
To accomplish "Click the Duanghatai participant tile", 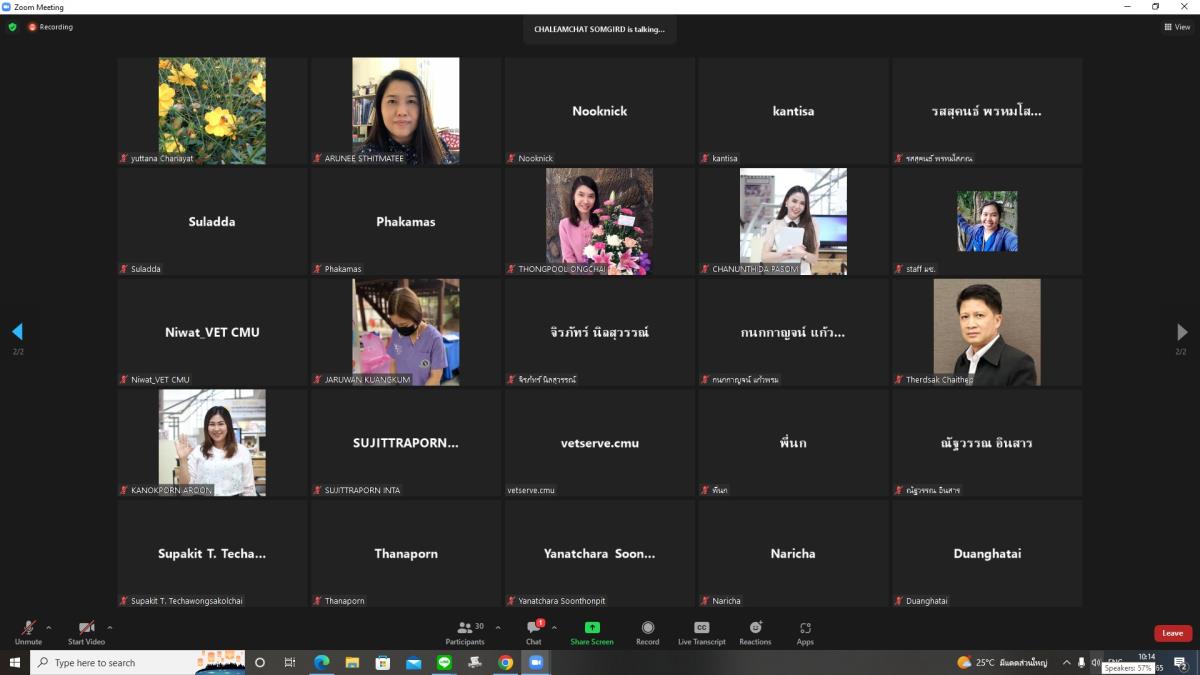I will [987, 554].
